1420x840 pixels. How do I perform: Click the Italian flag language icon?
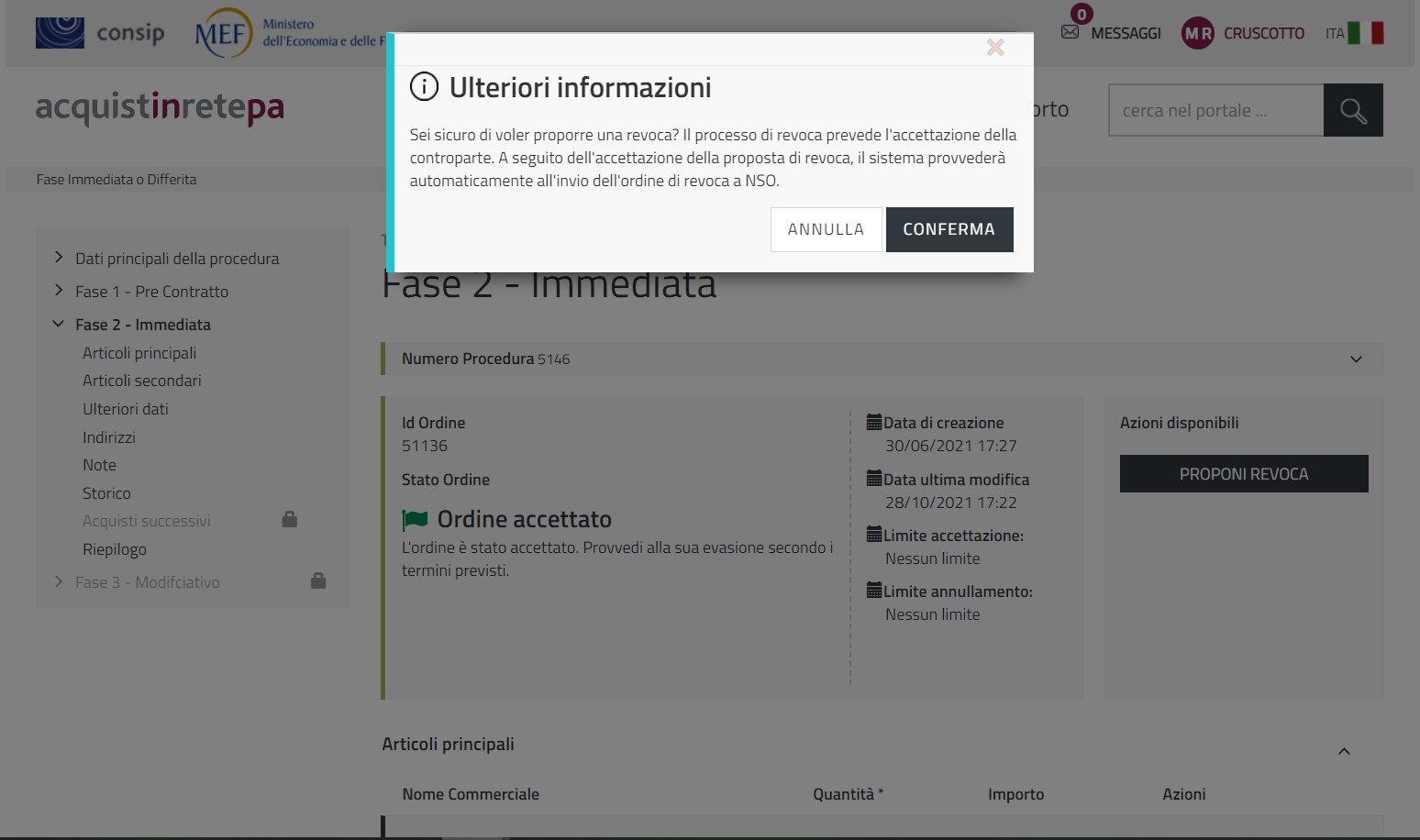pos(1365,33)
